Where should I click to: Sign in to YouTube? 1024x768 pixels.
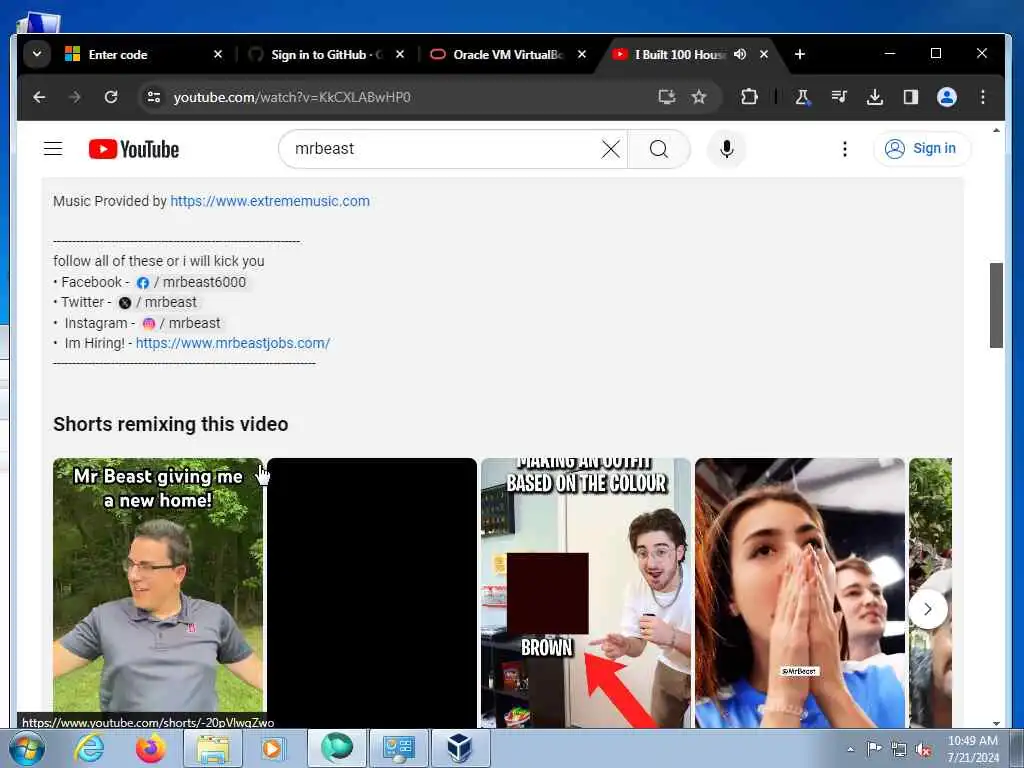[922, 149]
